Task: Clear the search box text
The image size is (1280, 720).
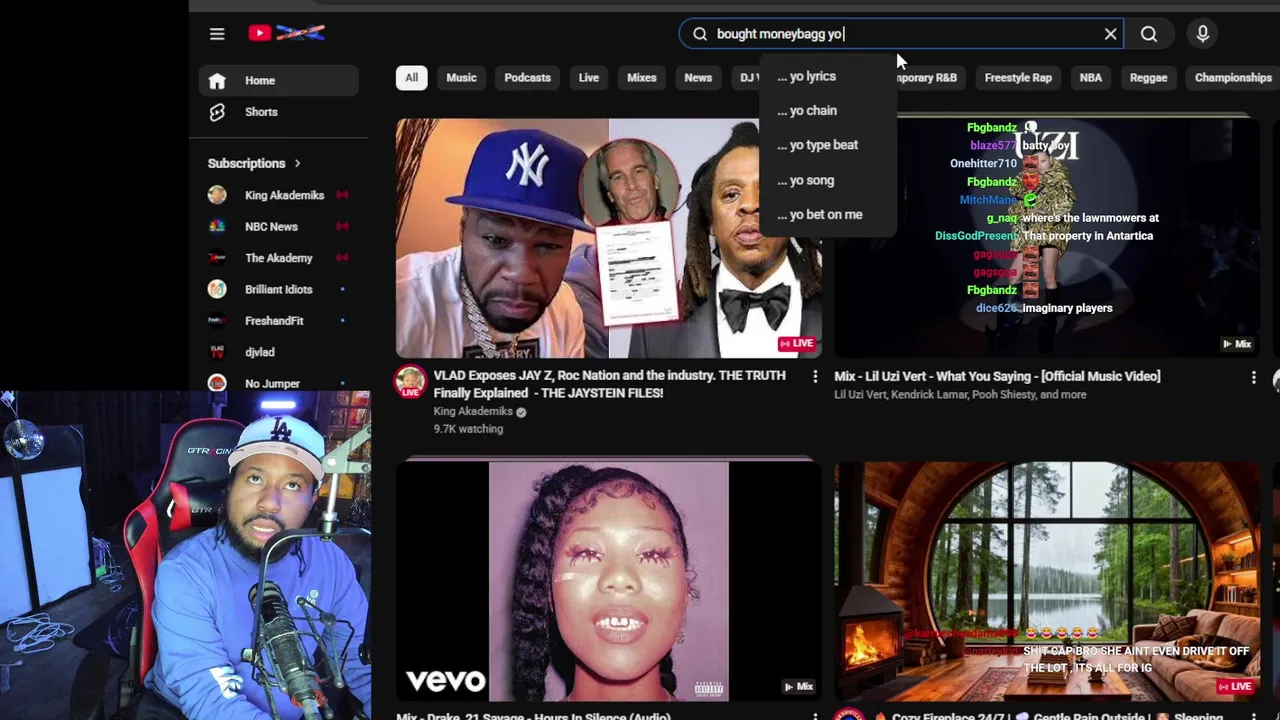Action: coord(1110,34)
